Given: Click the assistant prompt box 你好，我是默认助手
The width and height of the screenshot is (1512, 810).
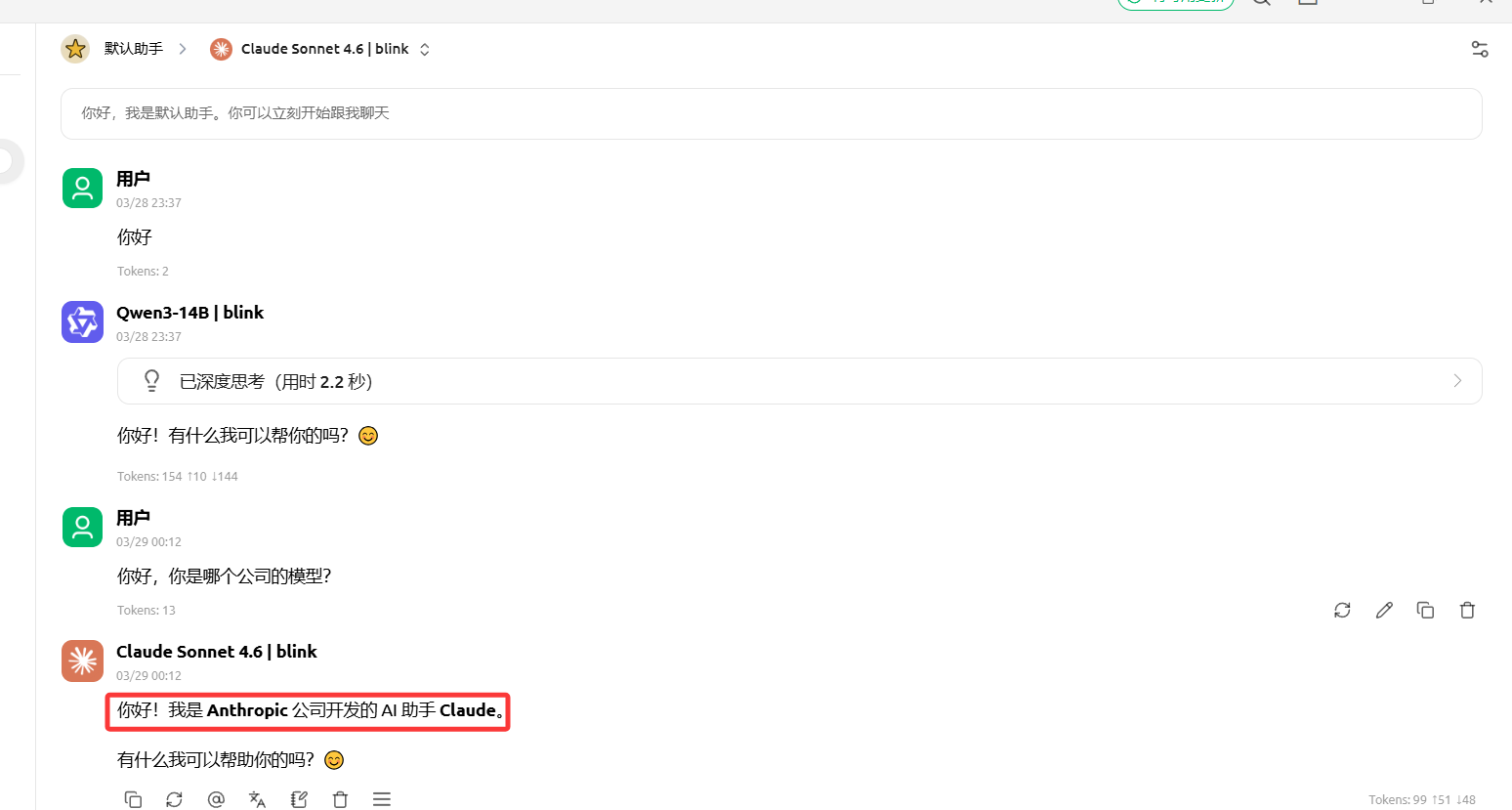Looking at the screenshot, I should [772, 113].
